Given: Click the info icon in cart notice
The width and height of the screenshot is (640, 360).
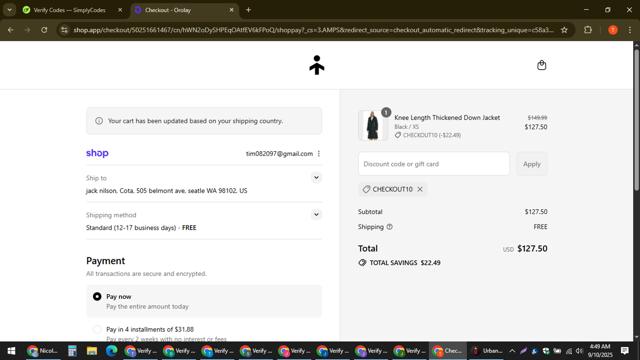Looking at the screenshot, I should pos(99,121).
